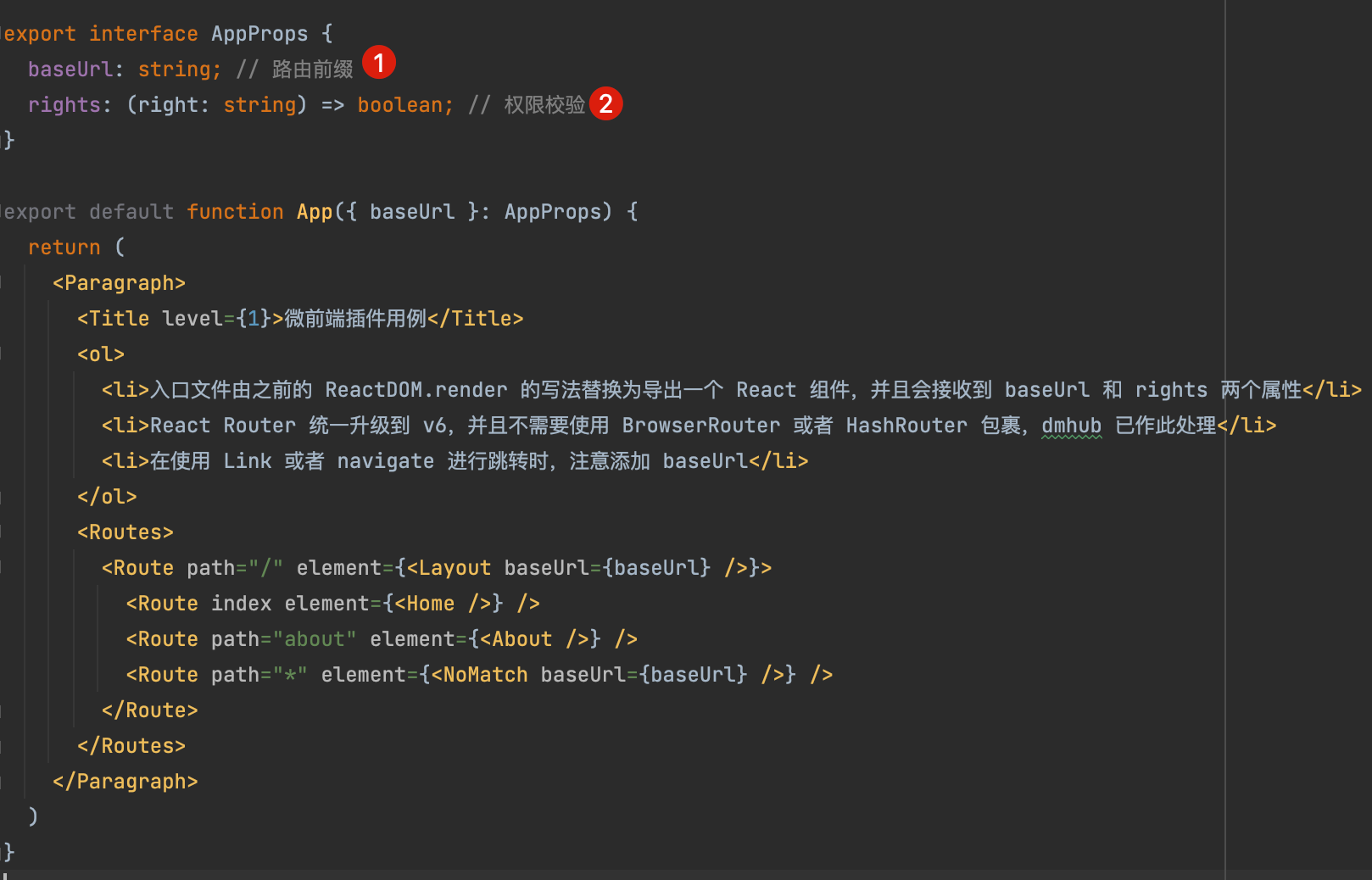
Task: Click the 'return' keyword
Action: (64, 248)
